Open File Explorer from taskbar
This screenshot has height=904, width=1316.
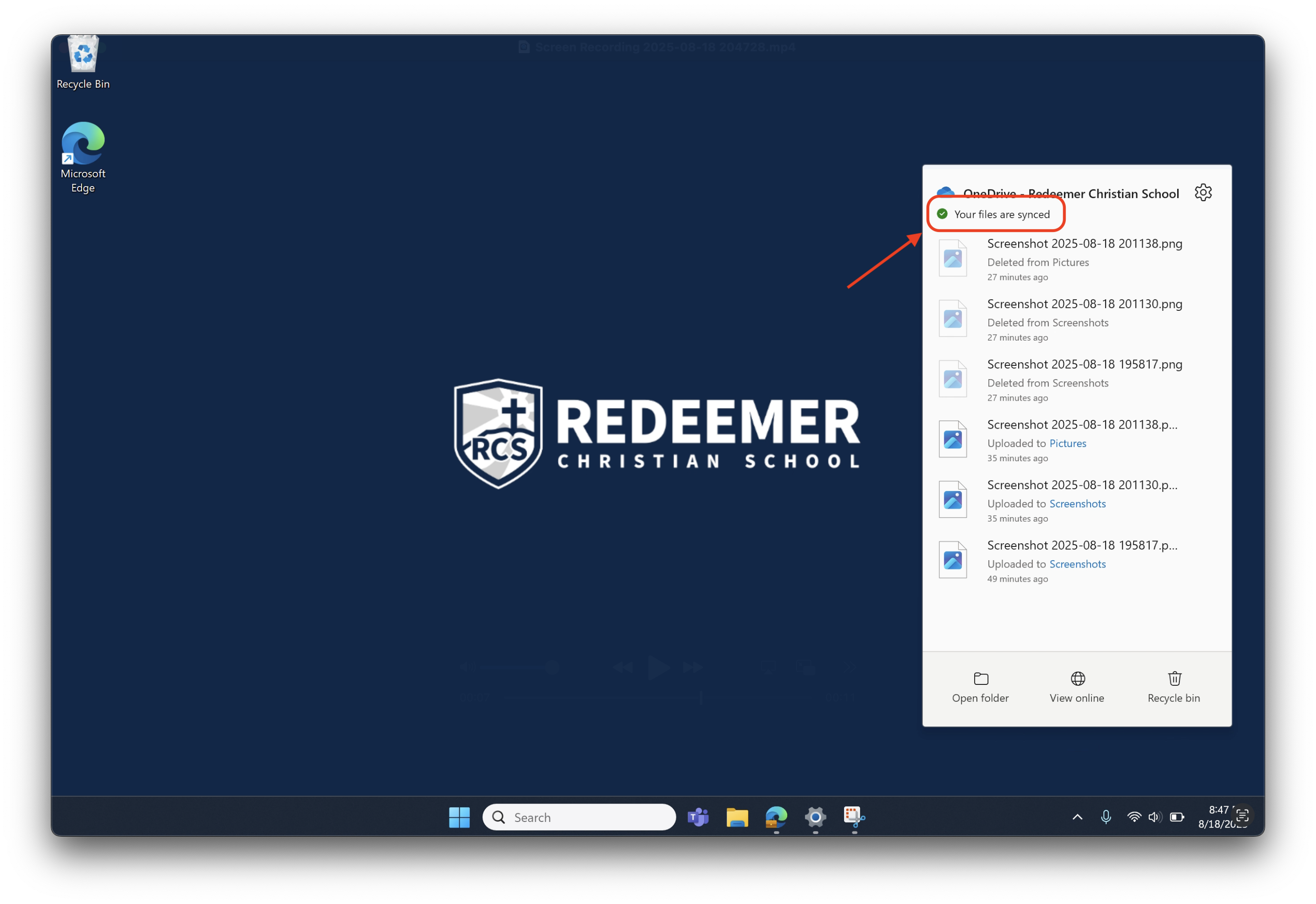(737, 817)
